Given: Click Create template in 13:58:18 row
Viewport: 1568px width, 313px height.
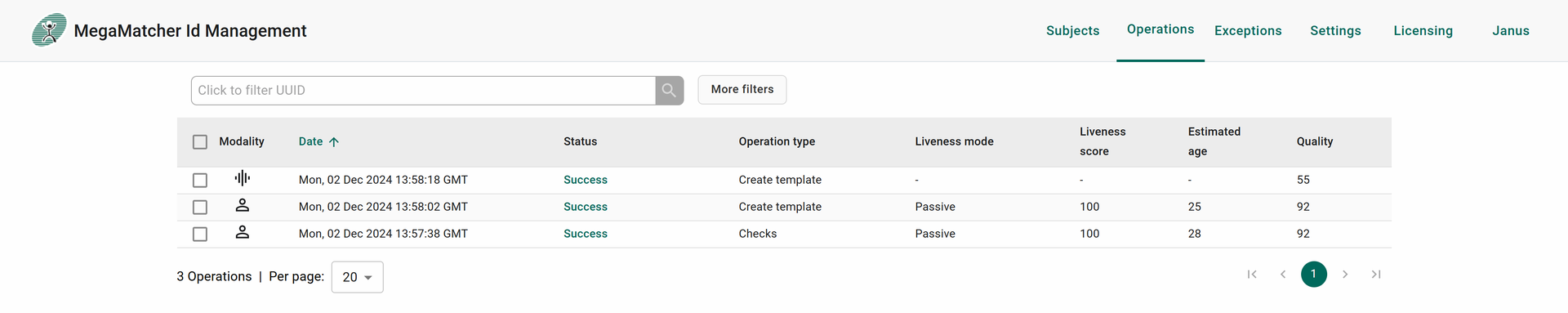Looking at the screenshot, I should [x=780, y=180].
